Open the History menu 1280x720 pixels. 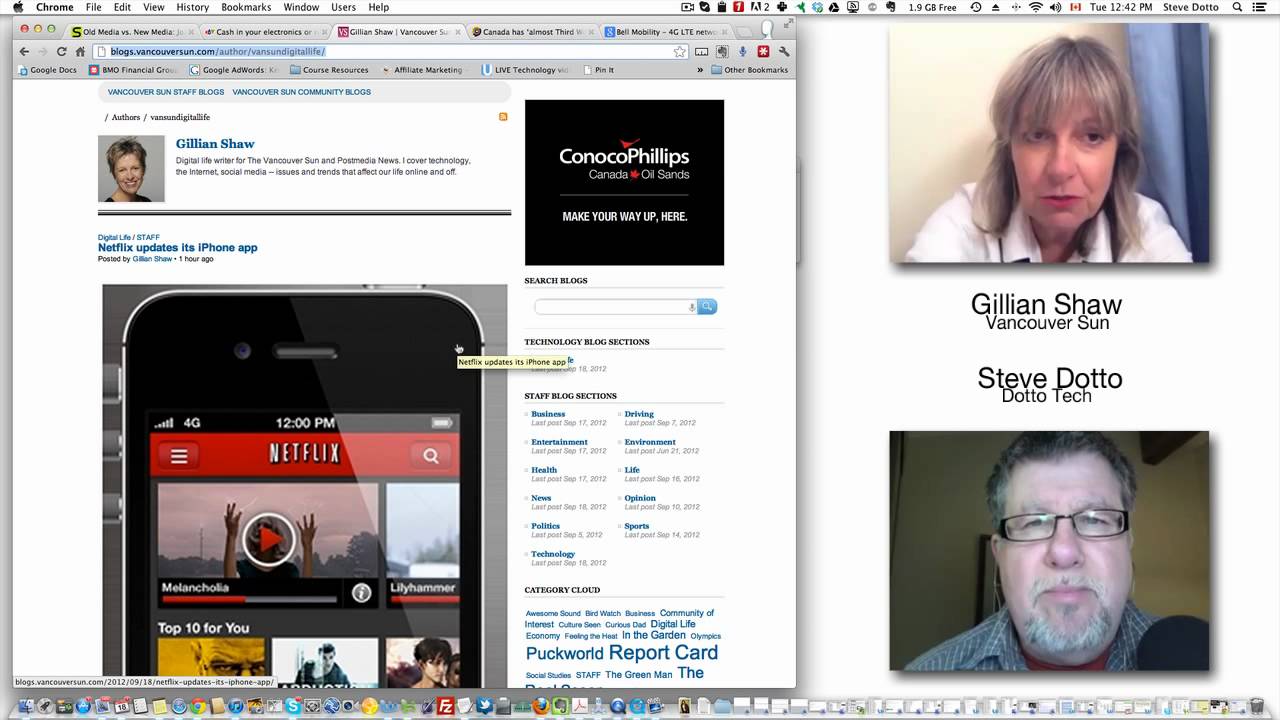click(x=192, y=7)
